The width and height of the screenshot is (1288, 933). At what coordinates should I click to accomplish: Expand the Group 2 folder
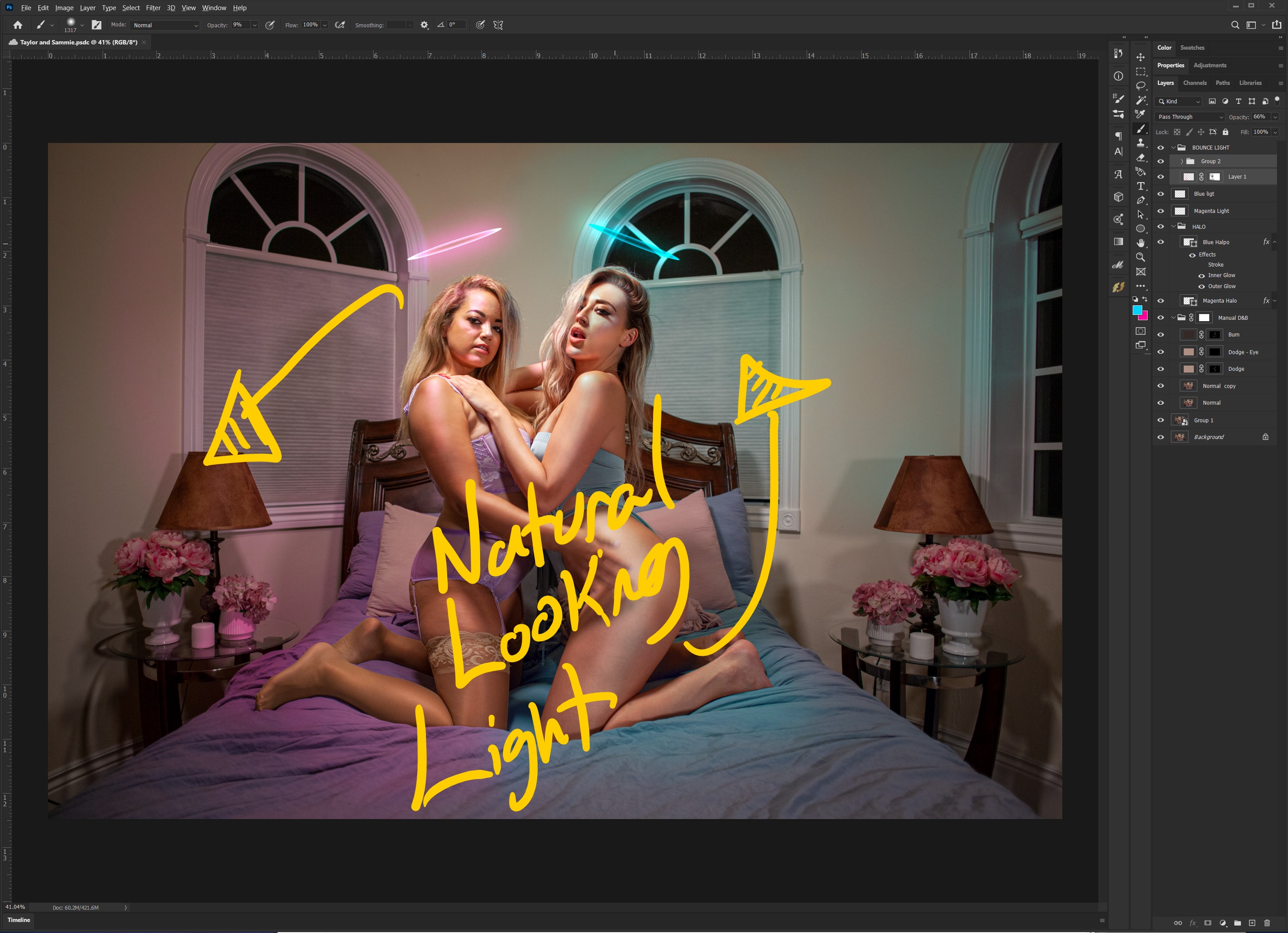click(x=1182, y=162)
